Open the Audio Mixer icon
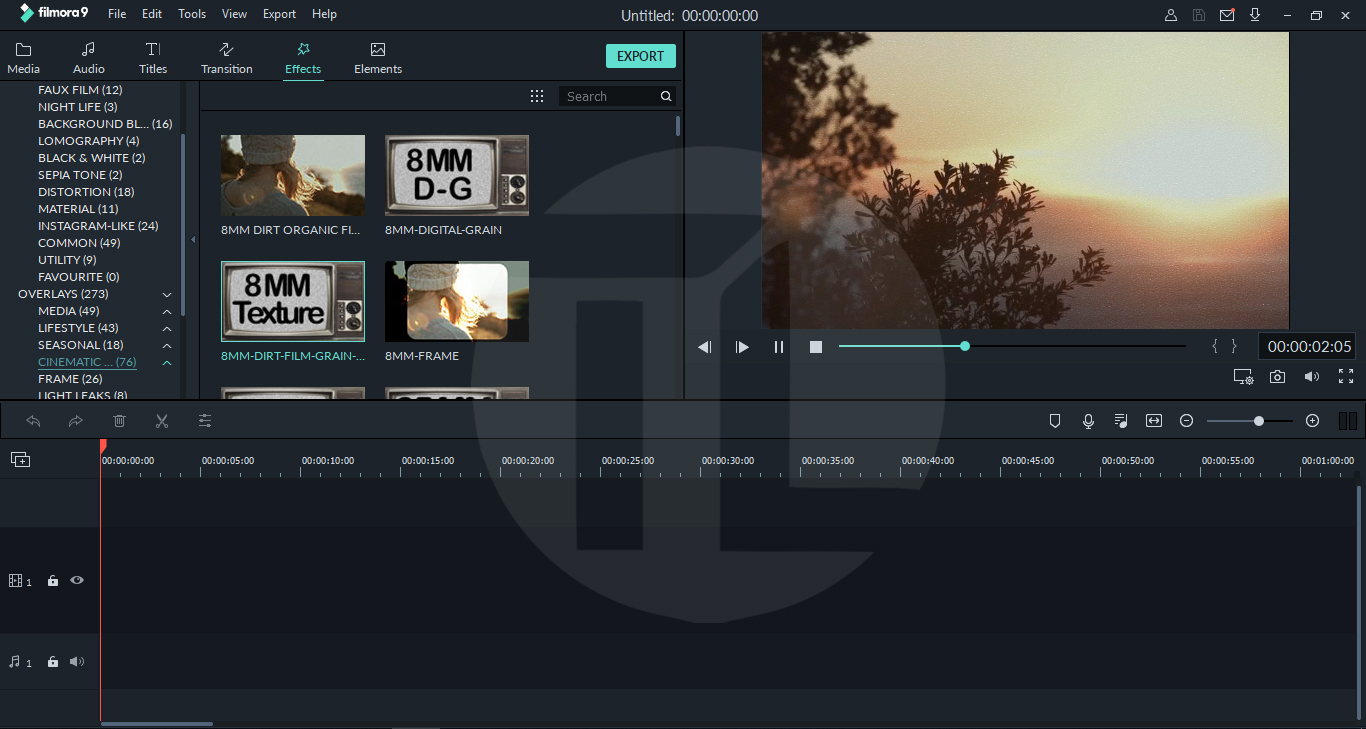Screen dimensions: 1366x729 point(1121,420)
